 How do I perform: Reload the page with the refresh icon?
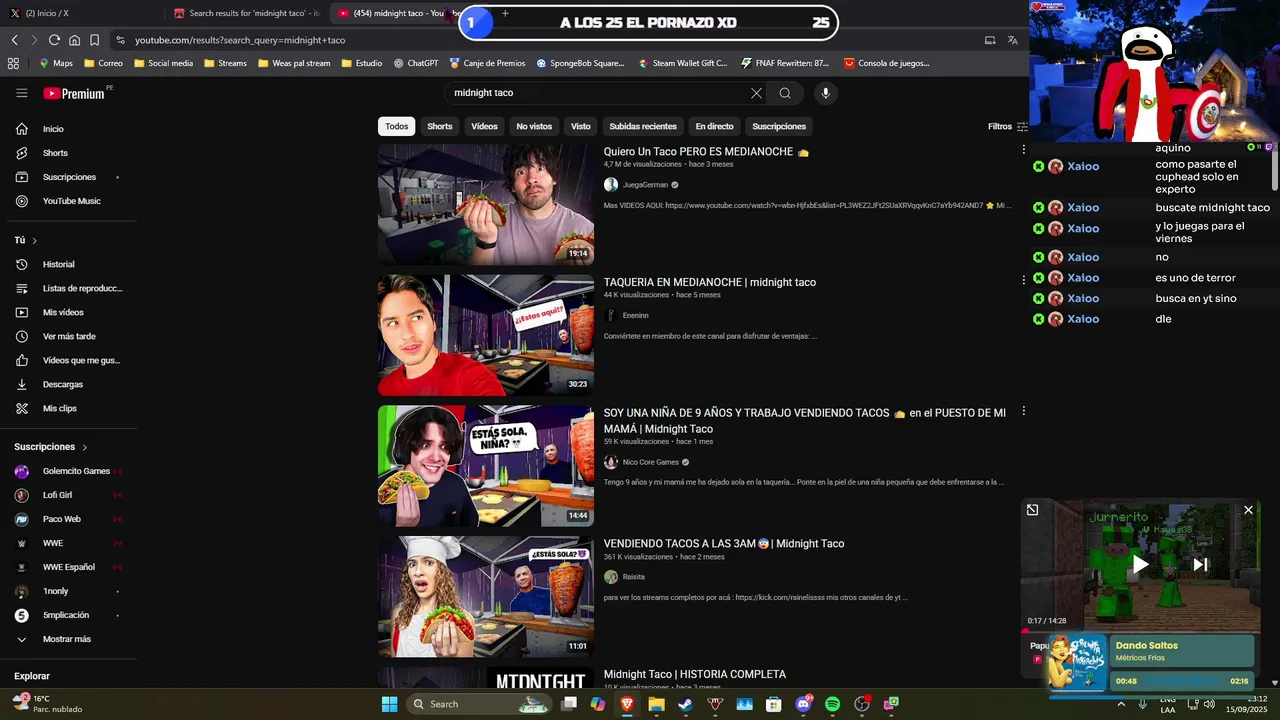(54, 40)
